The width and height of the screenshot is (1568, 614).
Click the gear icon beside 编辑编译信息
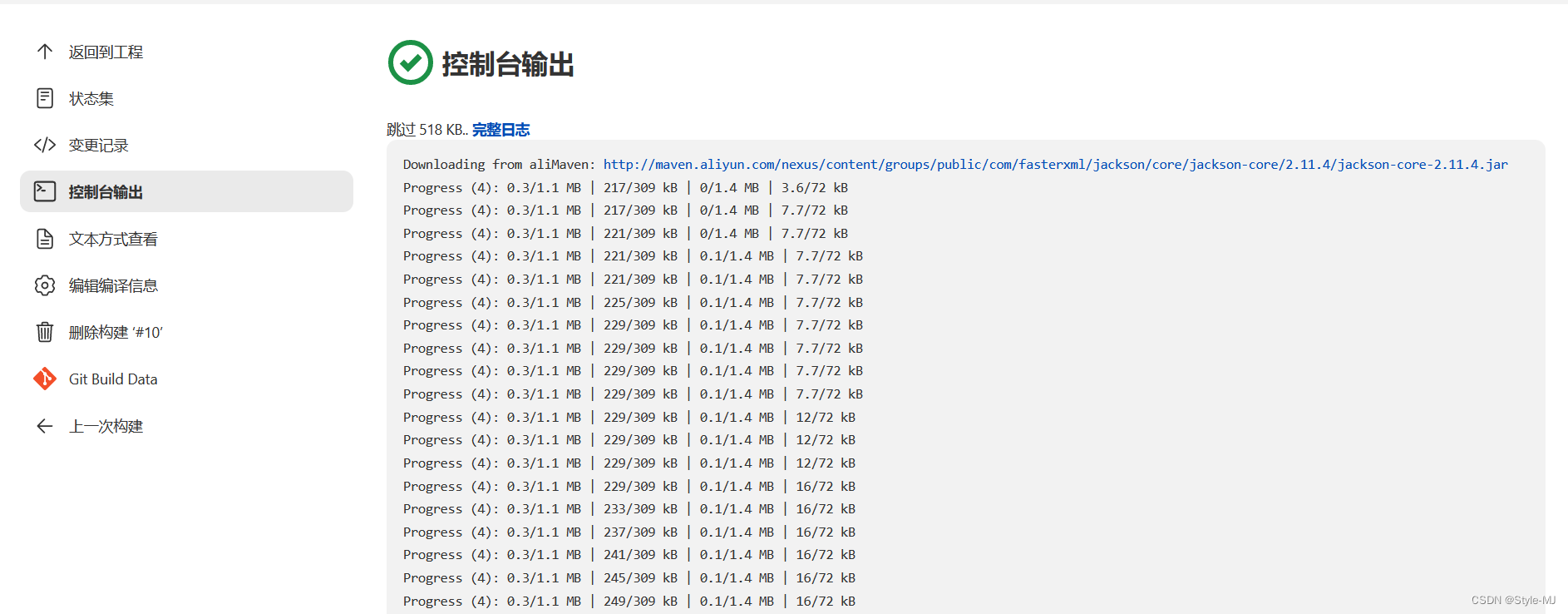click(x=45, y=285)
